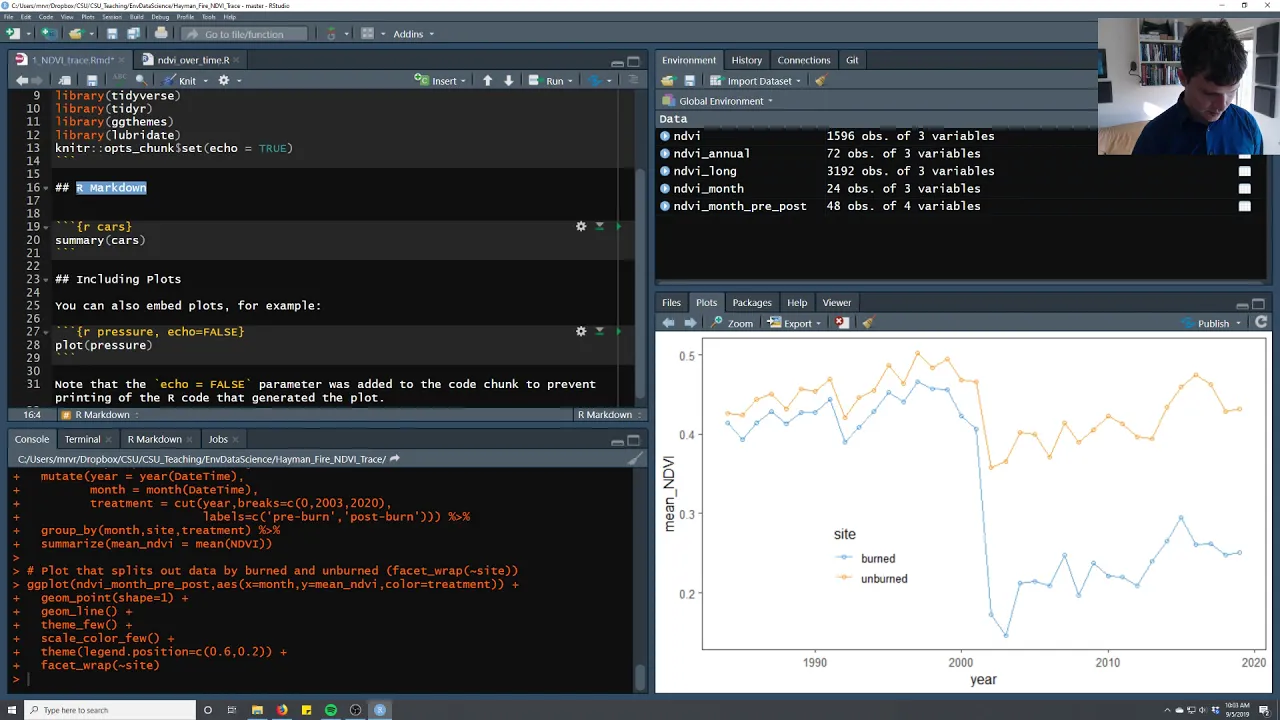Viewport: 1280px width, 720px height.
Task: Click the Go to file/function field
Action: 244,34
